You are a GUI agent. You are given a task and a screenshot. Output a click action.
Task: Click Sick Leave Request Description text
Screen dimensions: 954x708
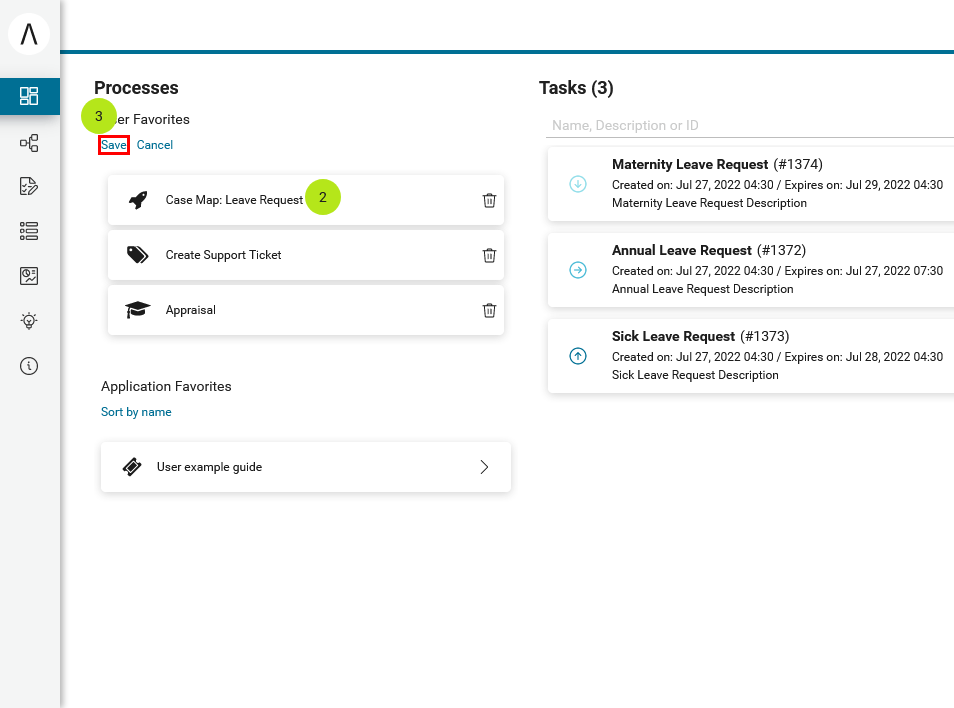point(695,375)
